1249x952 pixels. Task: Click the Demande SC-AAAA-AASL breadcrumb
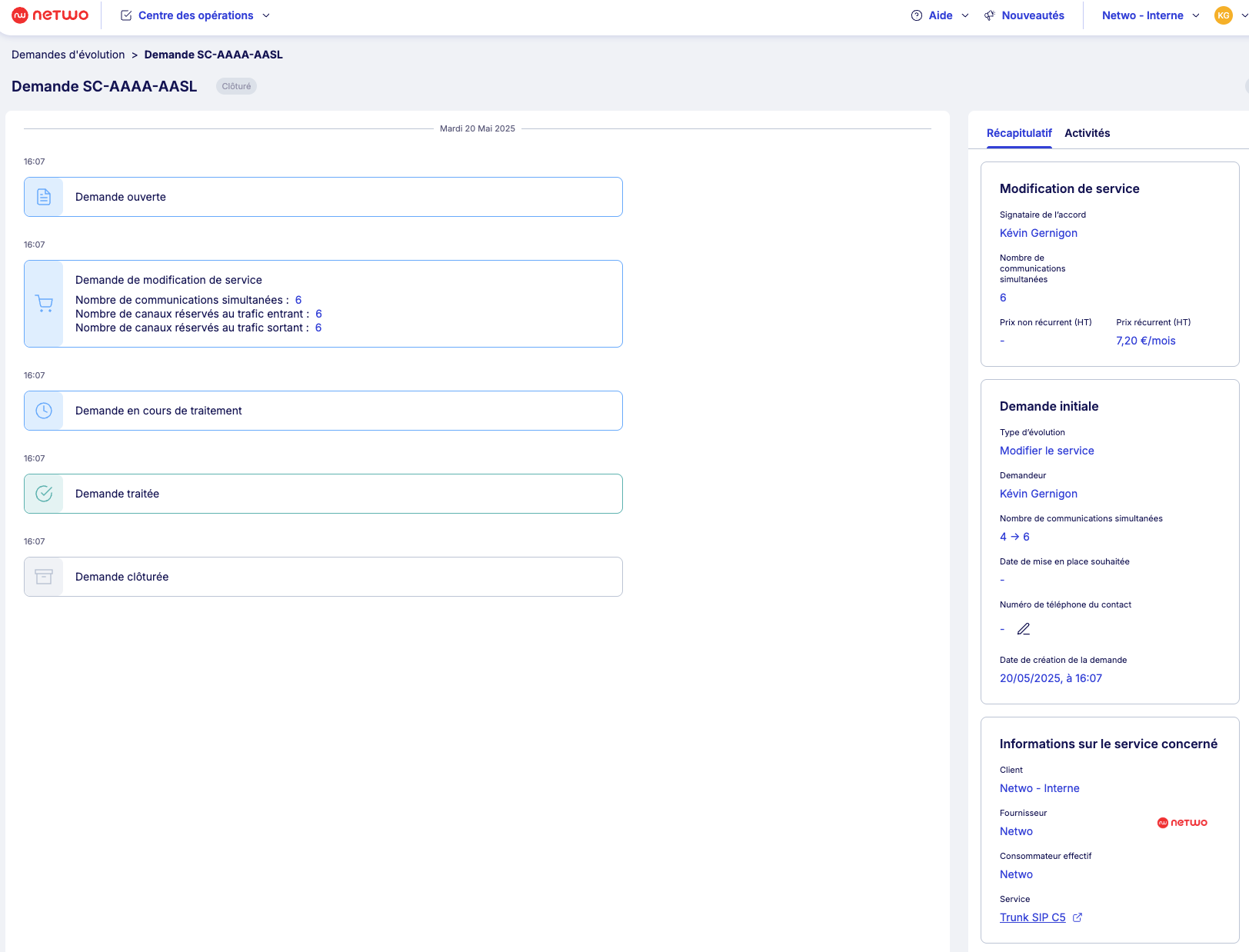[x=214, y=55]
